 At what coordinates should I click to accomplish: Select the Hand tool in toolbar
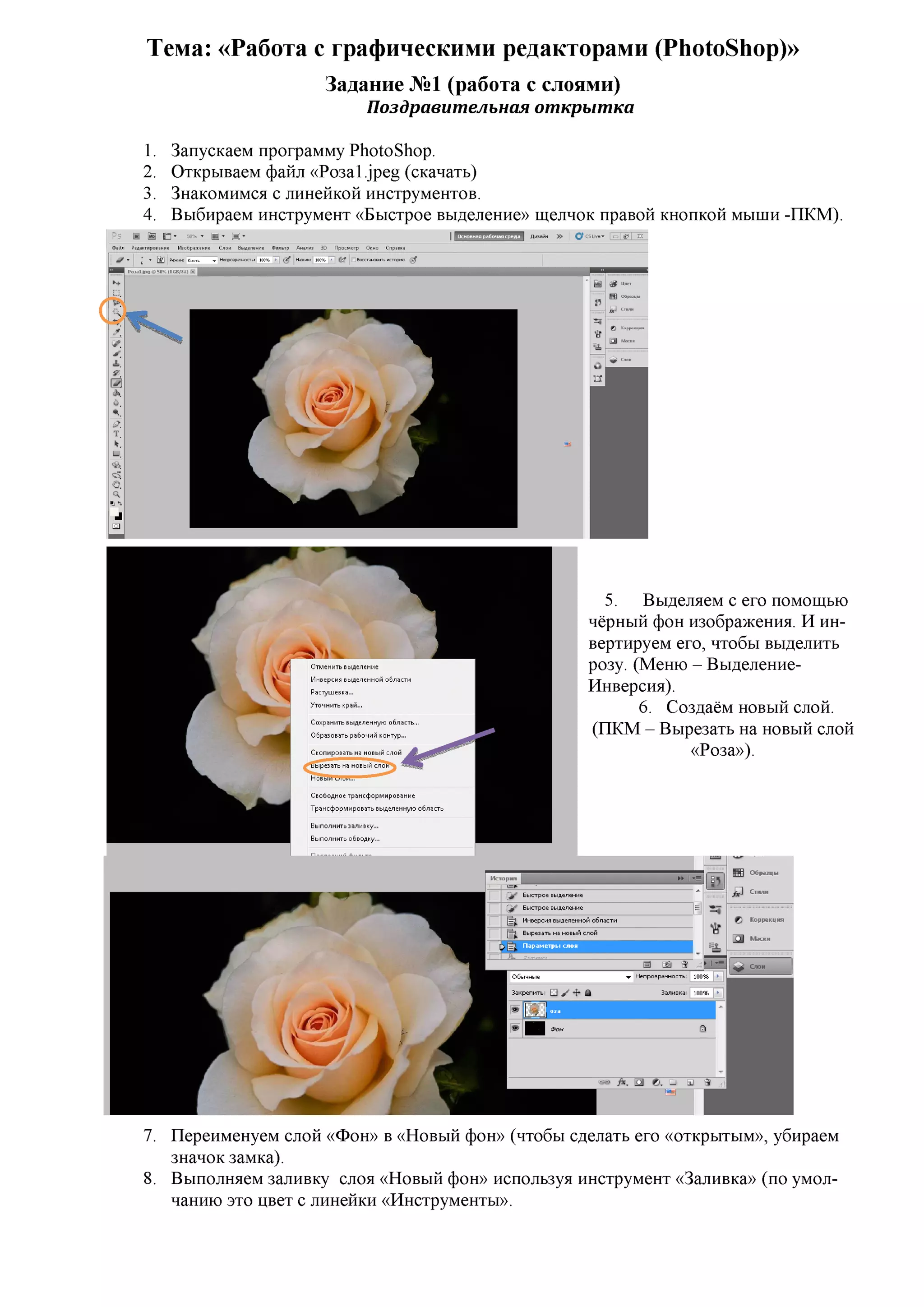tap(116, 484)
